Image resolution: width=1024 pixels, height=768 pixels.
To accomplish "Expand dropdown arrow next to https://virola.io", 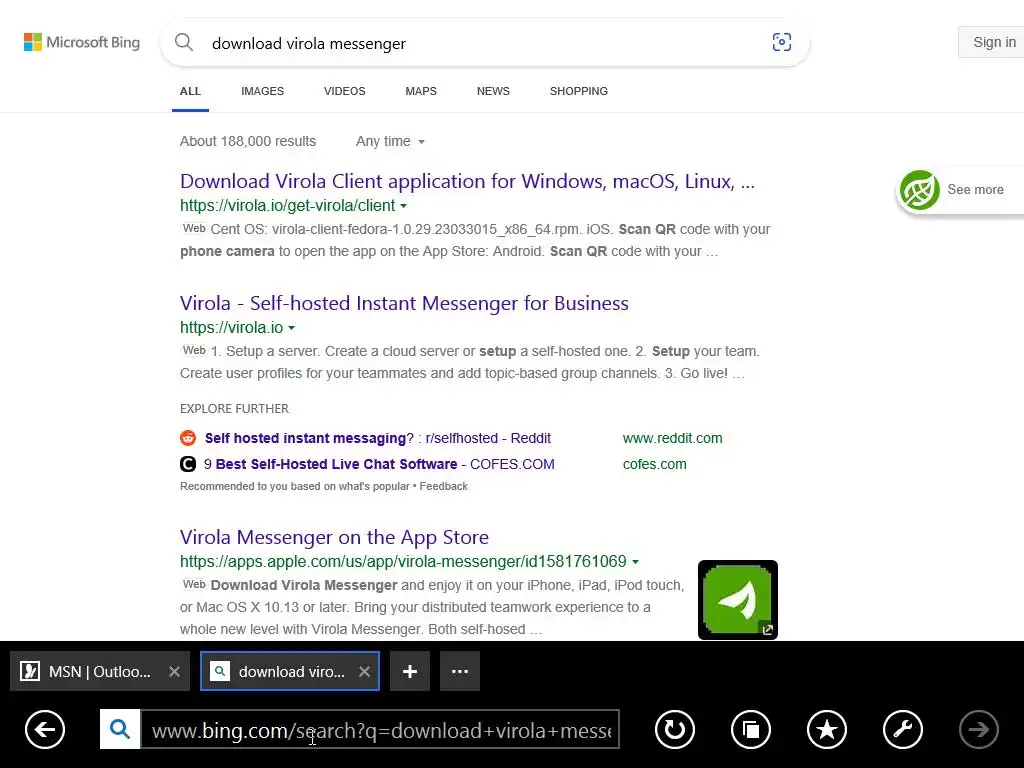I will click(291, 328).
